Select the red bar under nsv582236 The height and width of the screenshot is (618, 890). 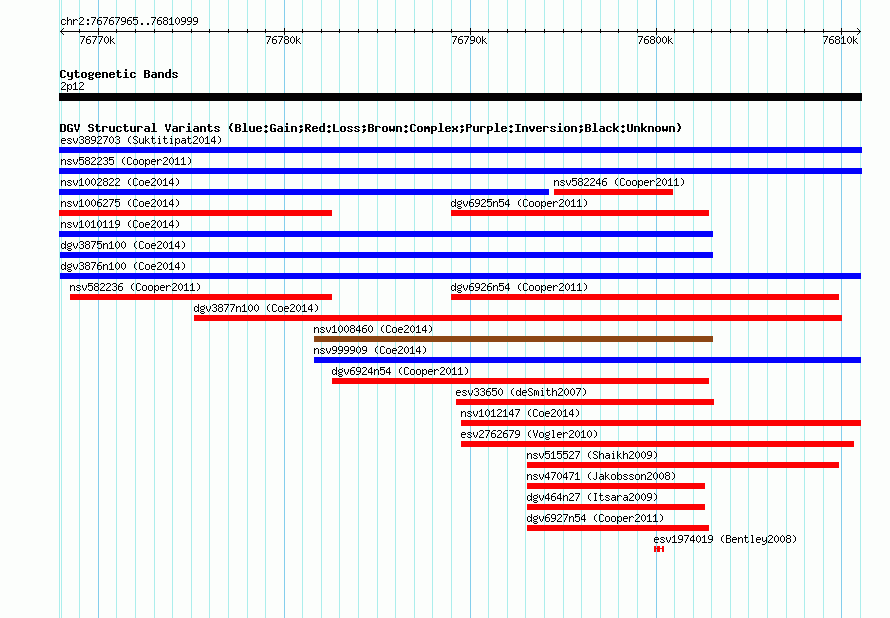click(x=201, y=297)
